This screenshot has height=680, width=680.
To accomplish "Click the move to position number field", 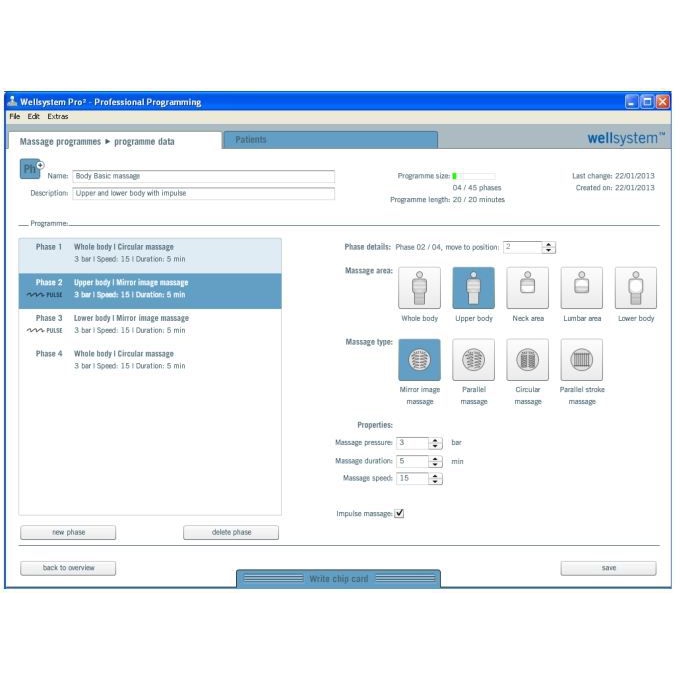I will click(x=523, y=247).
